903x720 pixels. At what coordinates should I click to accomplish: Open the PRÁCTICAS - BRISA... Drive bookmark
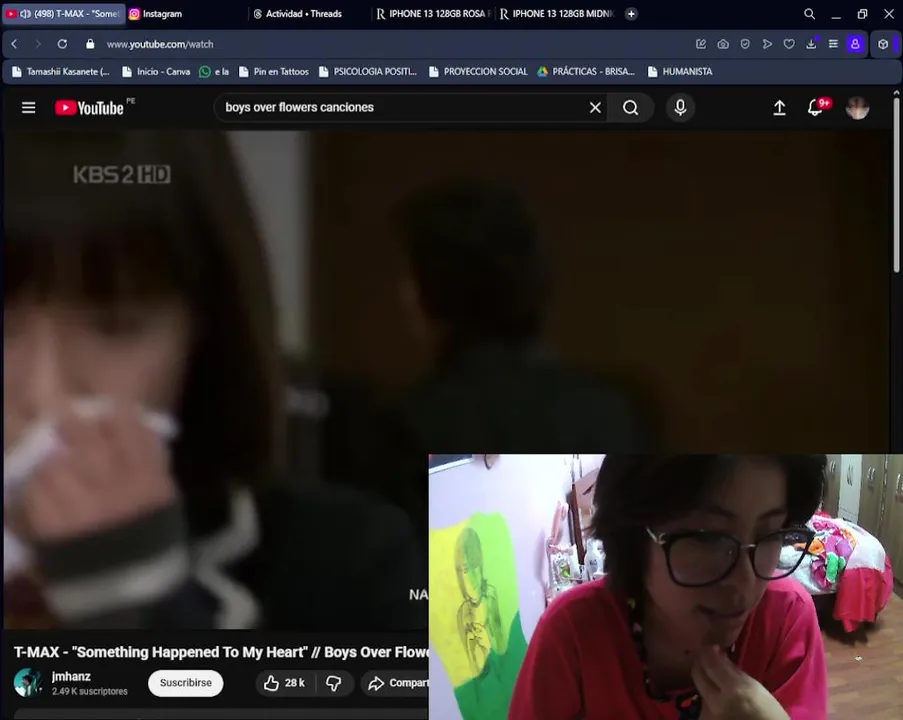click(x=586, y=71)
